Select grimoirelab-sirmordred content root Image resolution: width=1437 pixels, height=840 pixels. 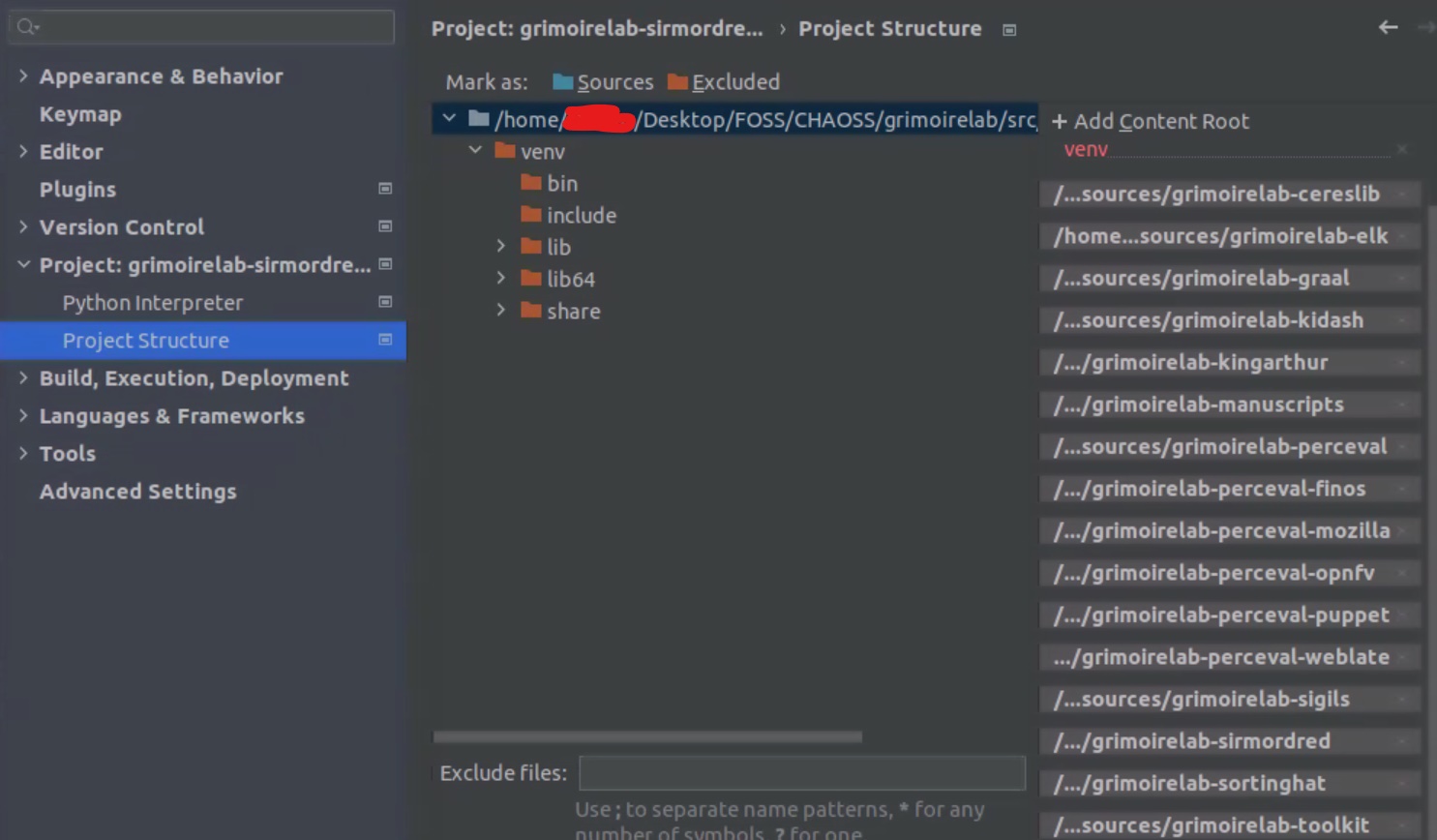click(1229, 740)
